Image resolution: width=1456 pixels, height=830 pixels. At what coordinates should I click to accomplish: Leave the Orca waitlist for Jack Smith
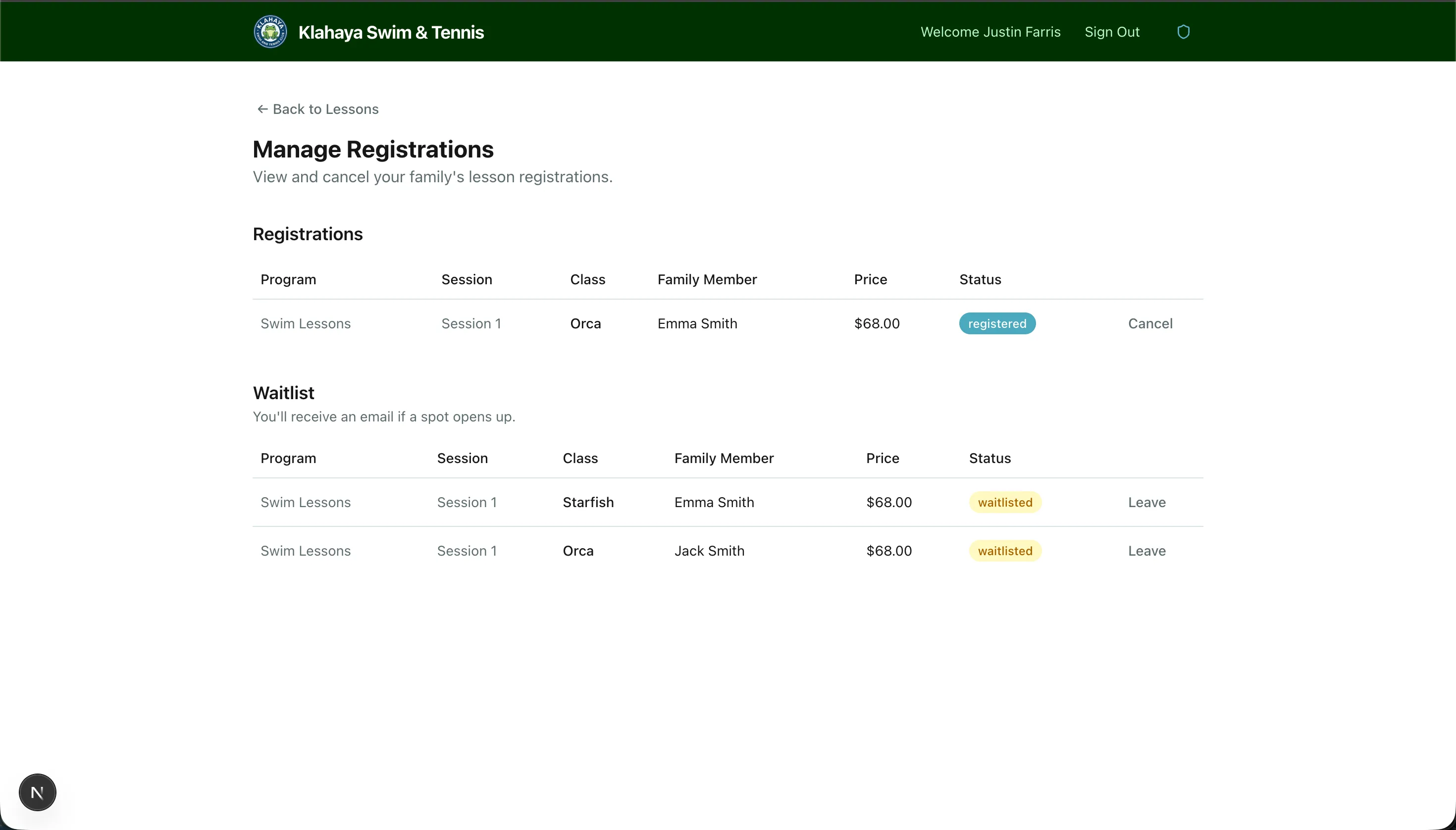pos(1146,550)
